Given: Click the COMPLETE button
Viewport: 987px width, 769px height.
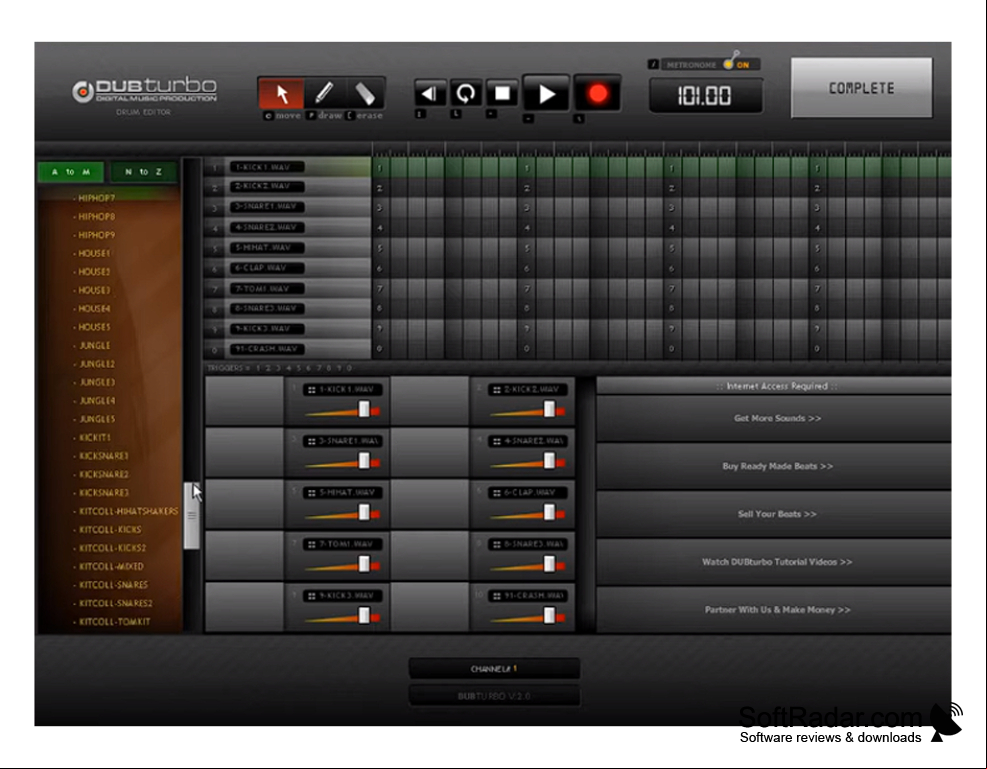Looking at the screenshot, I should point(861,88).
